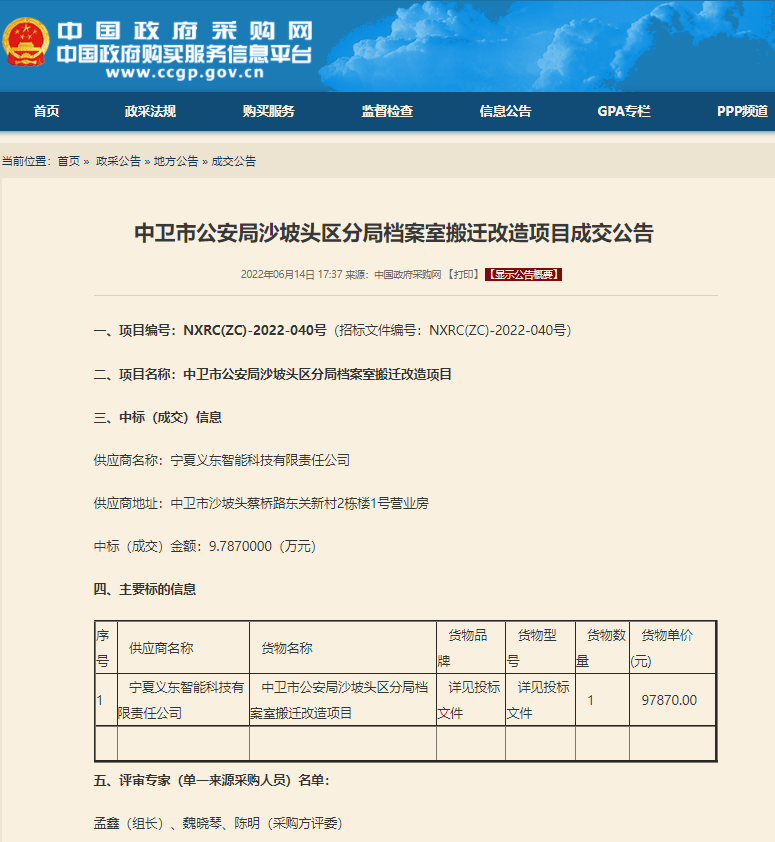Open the 地方公告 breadcrumb link
Image resolution: width=775 pixels, height=842 pixels.
pos(176,161)
